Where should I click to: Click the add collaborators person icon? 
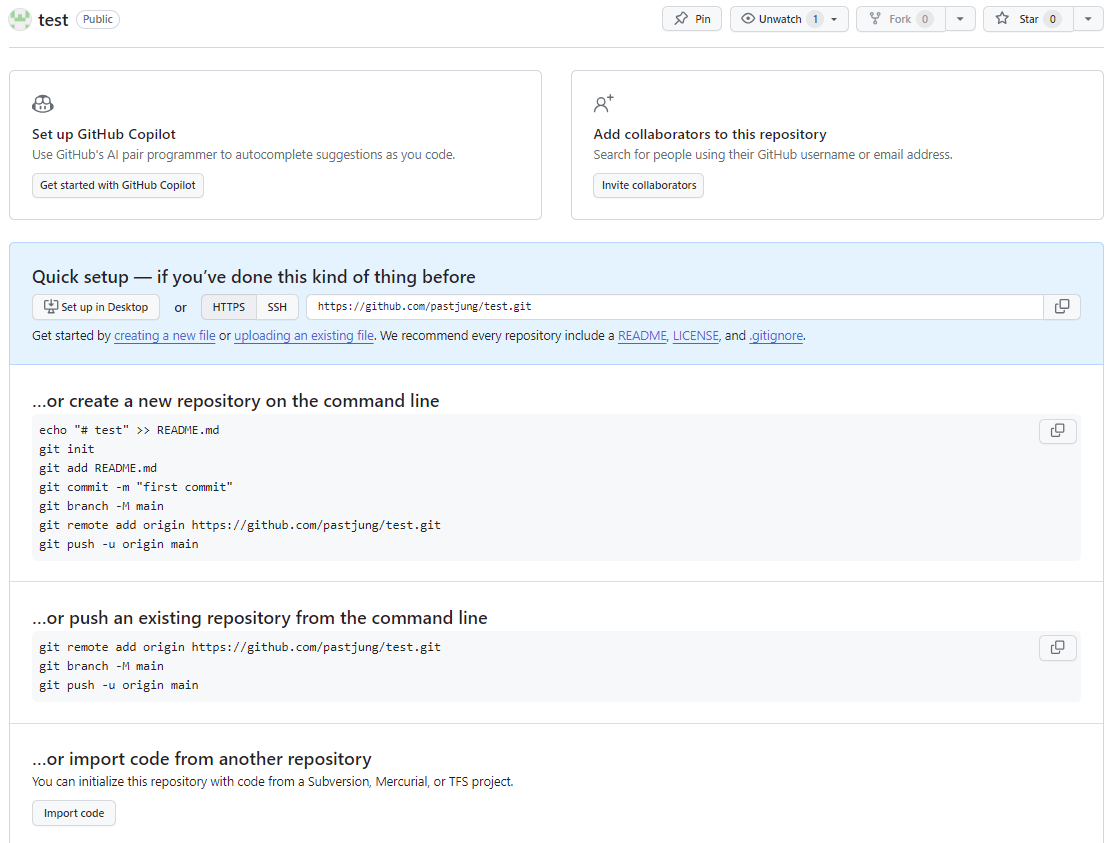[x=604, y=104]
